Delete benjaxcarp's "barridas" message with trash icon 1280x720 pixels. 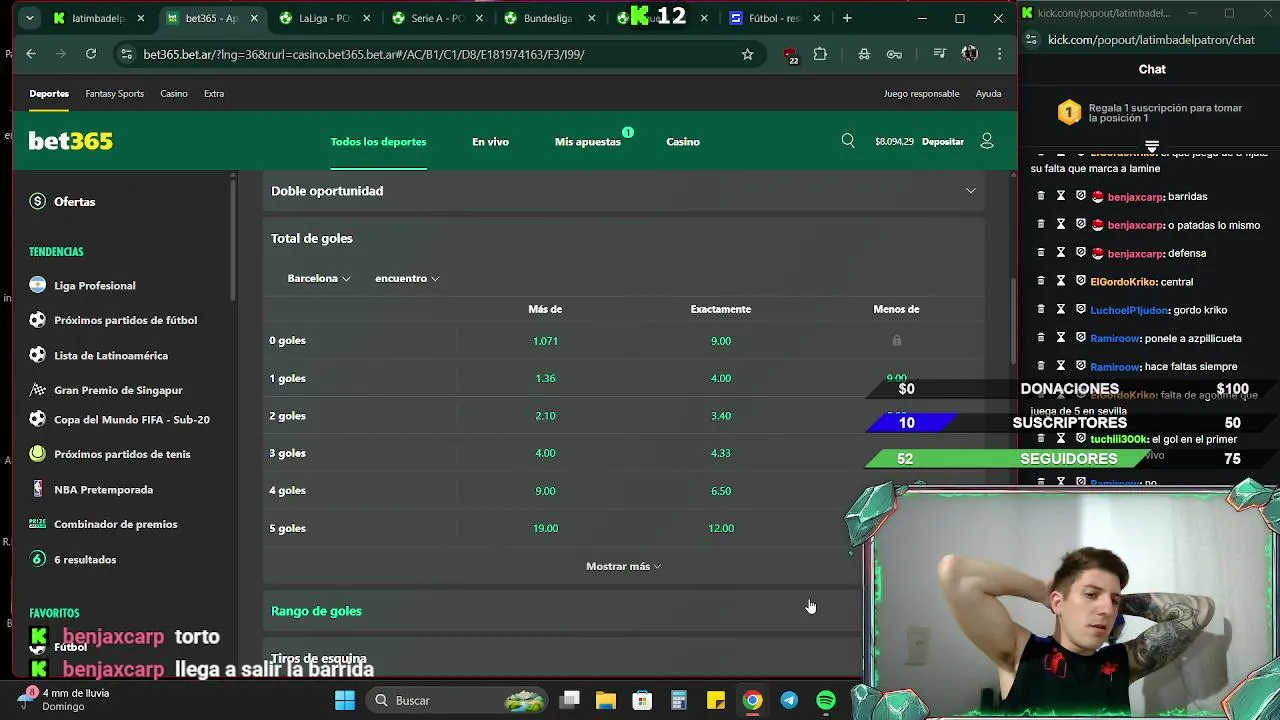pos(1041,196)
